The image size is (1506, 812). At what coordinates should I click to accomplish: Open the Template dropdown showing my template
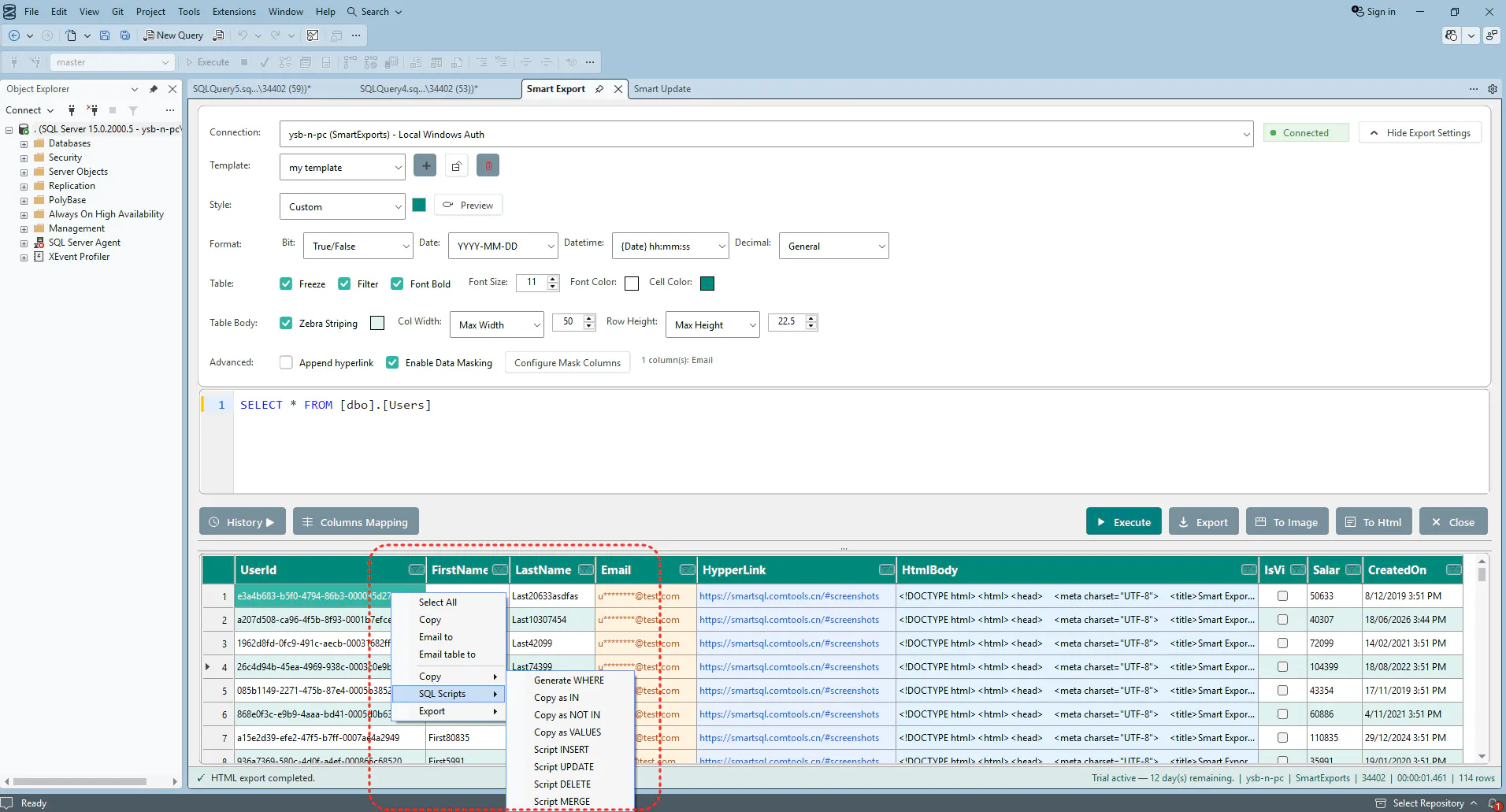[x=343, y=167]
